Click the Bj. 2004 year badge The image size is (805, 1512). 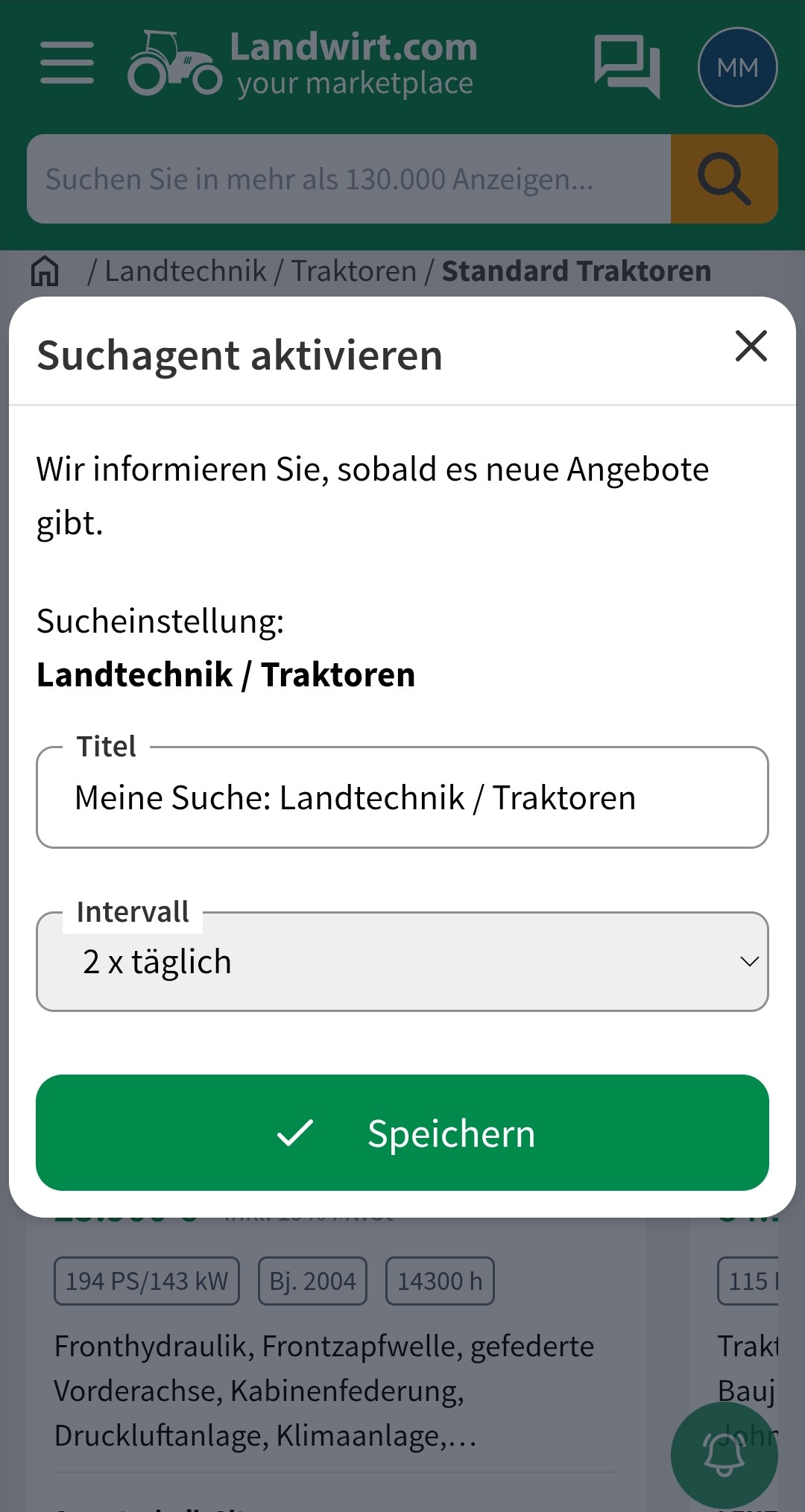312,1280
